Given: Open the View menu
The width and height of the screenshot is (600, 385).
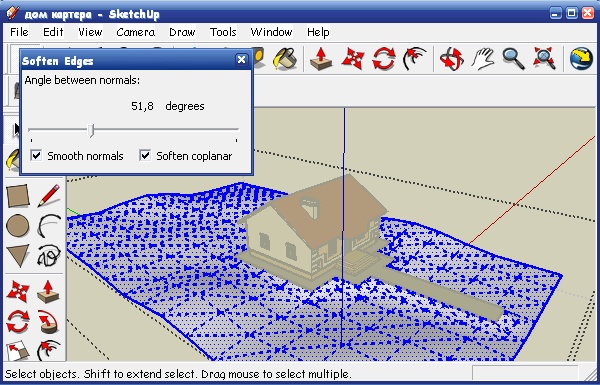Looking at the screenshot, I should point(90,32).
